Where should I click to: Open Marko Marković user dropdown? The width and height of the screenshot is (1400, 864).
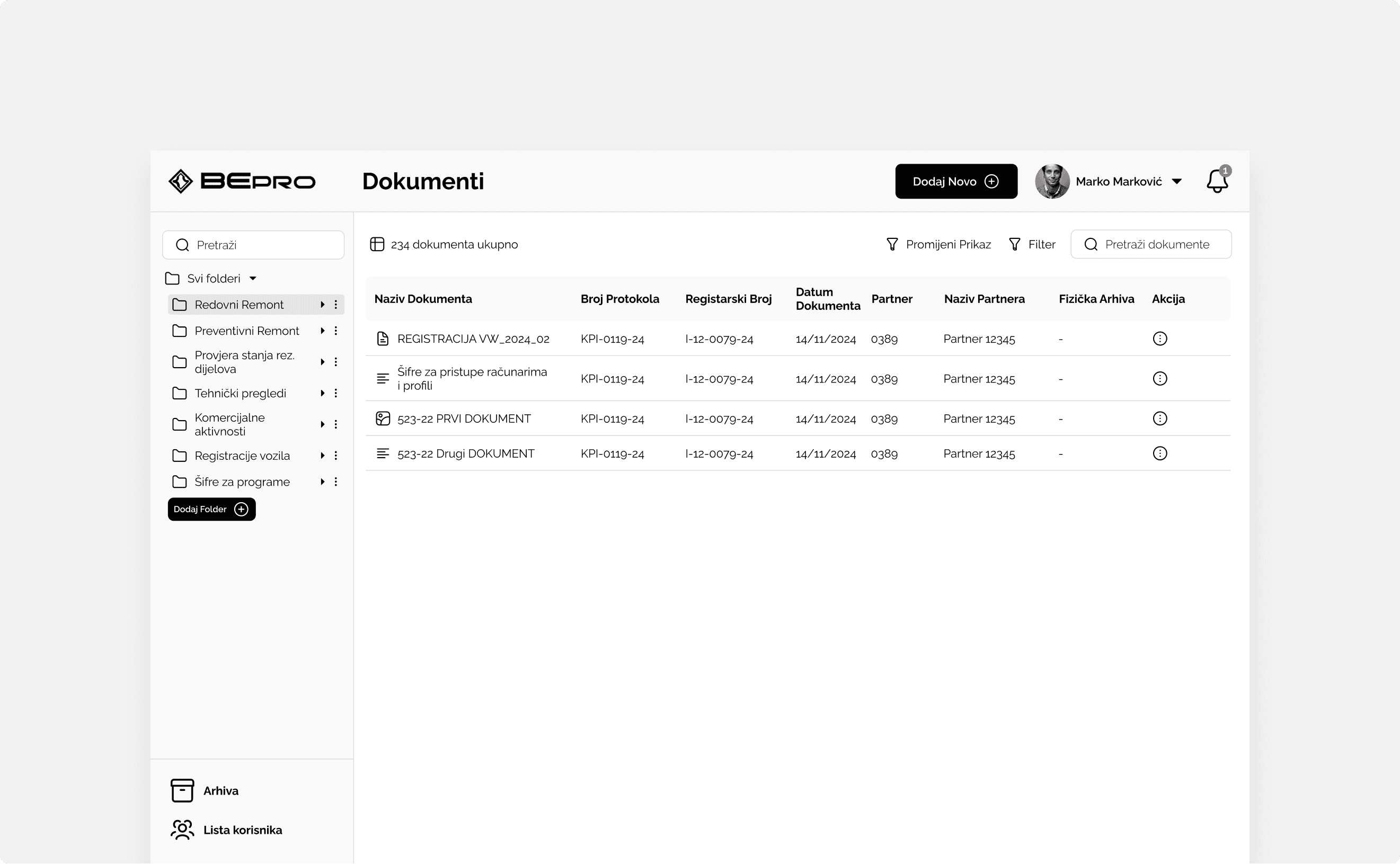pos(1176,182)
